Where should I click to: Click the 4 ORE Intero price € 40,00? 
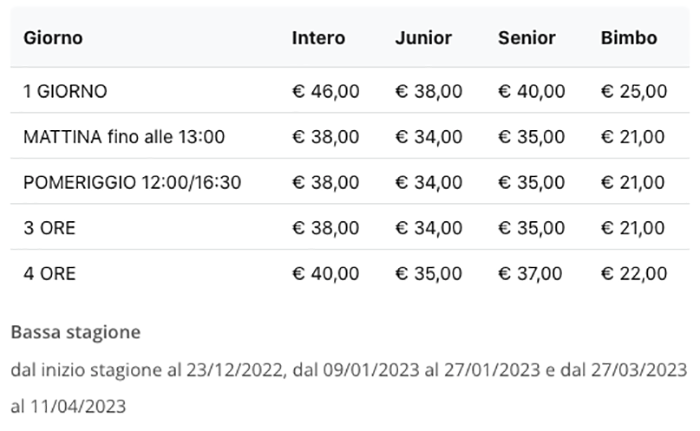click(x=325, y=273)
